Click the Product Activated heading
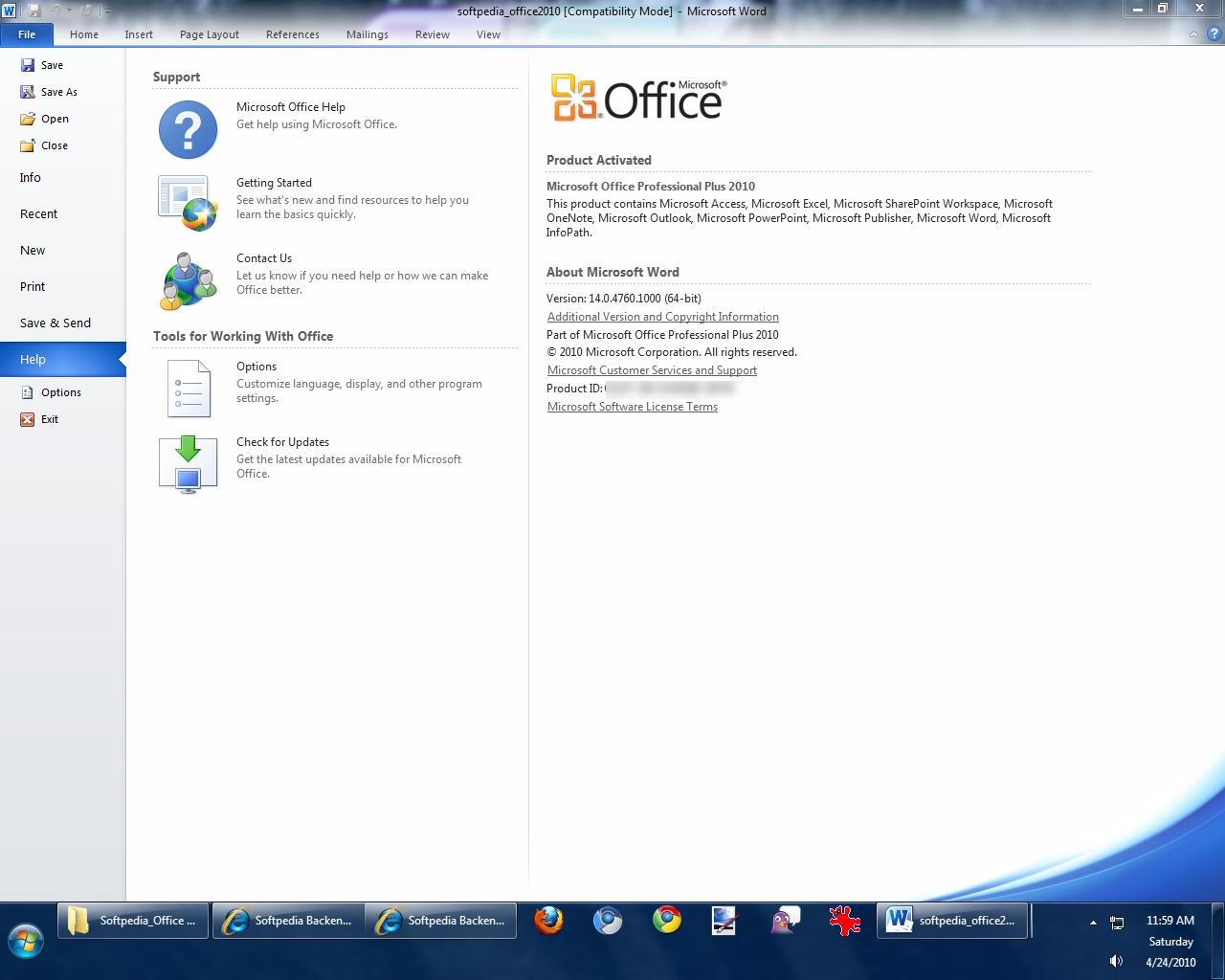Viewport: 1225px width, 980px height. click(x=599, y=160)
